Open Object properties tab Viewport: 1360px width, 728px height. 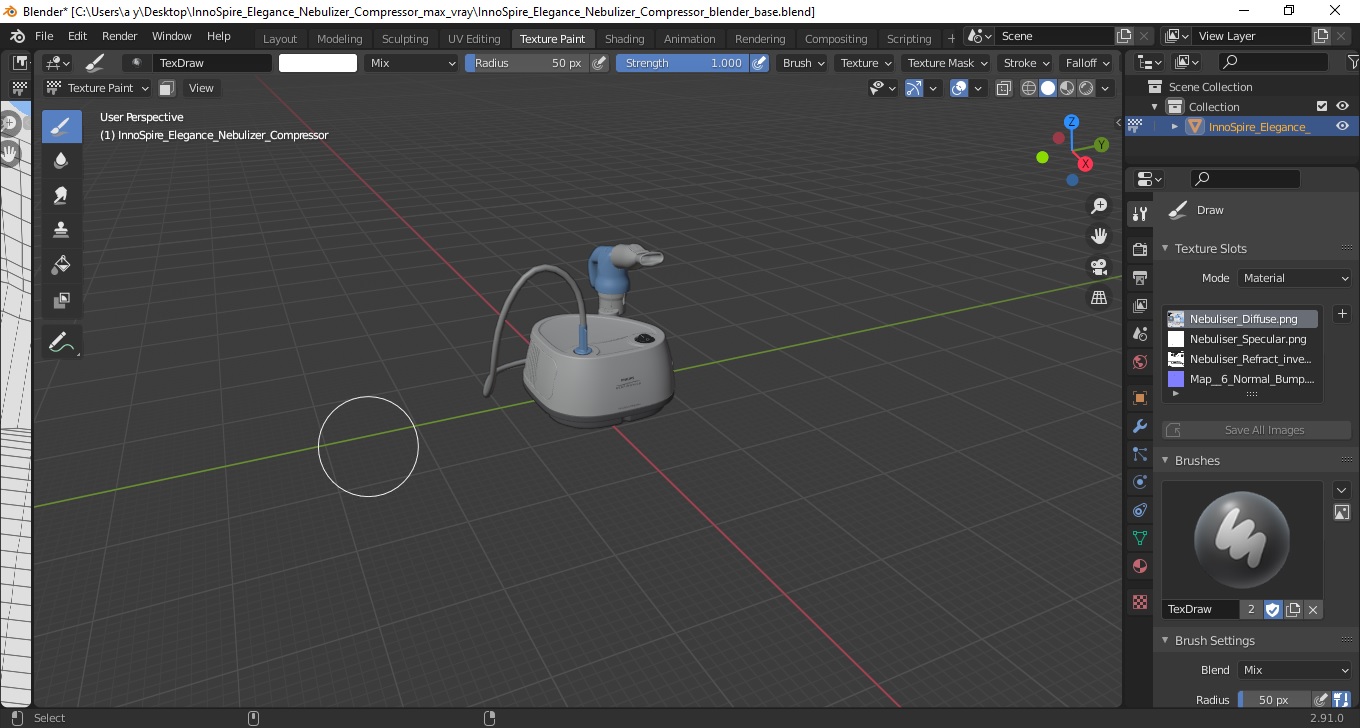pos(1139,398)
